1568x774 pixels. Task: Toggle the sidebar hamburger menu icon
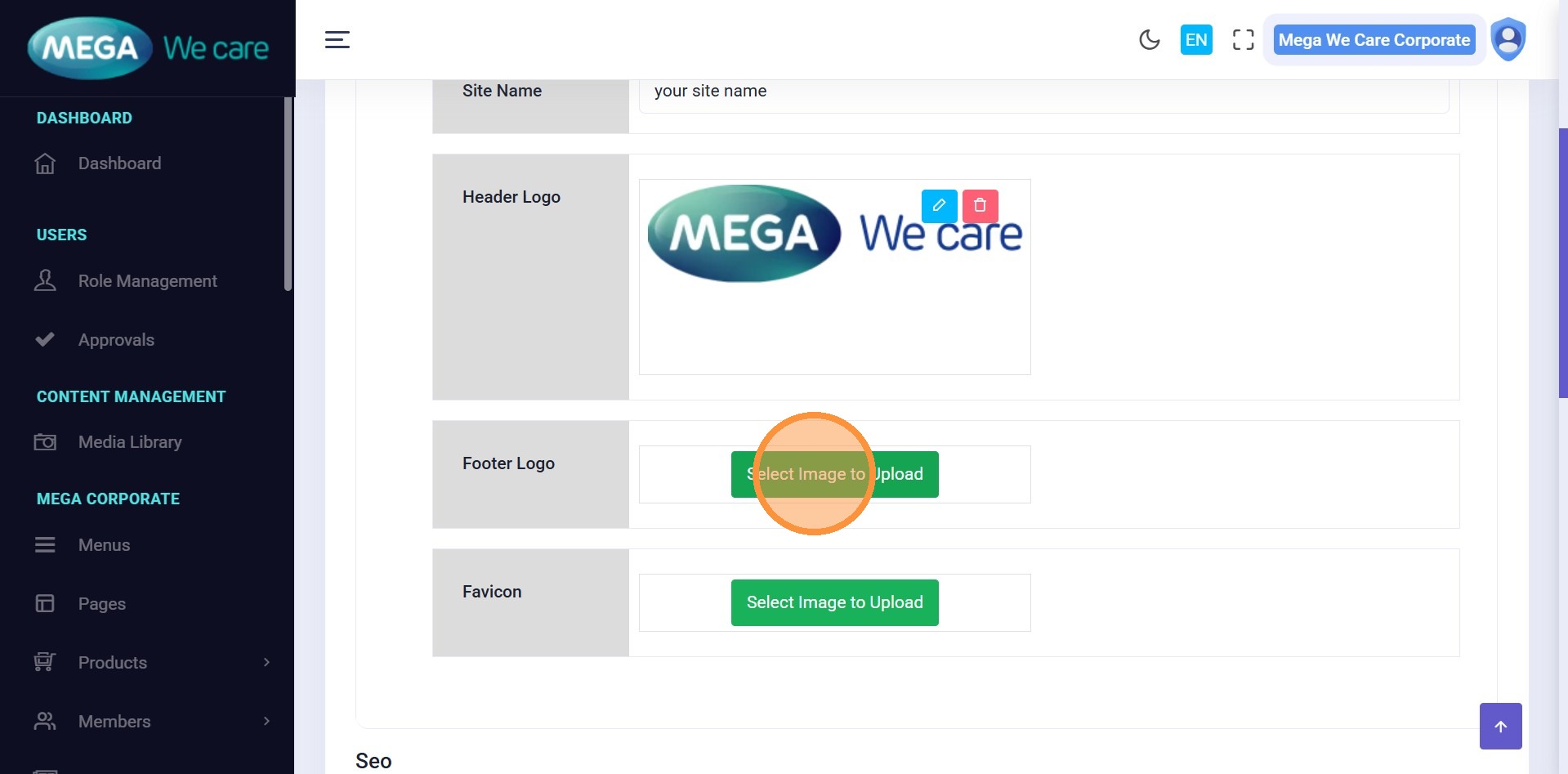[337, 40]
